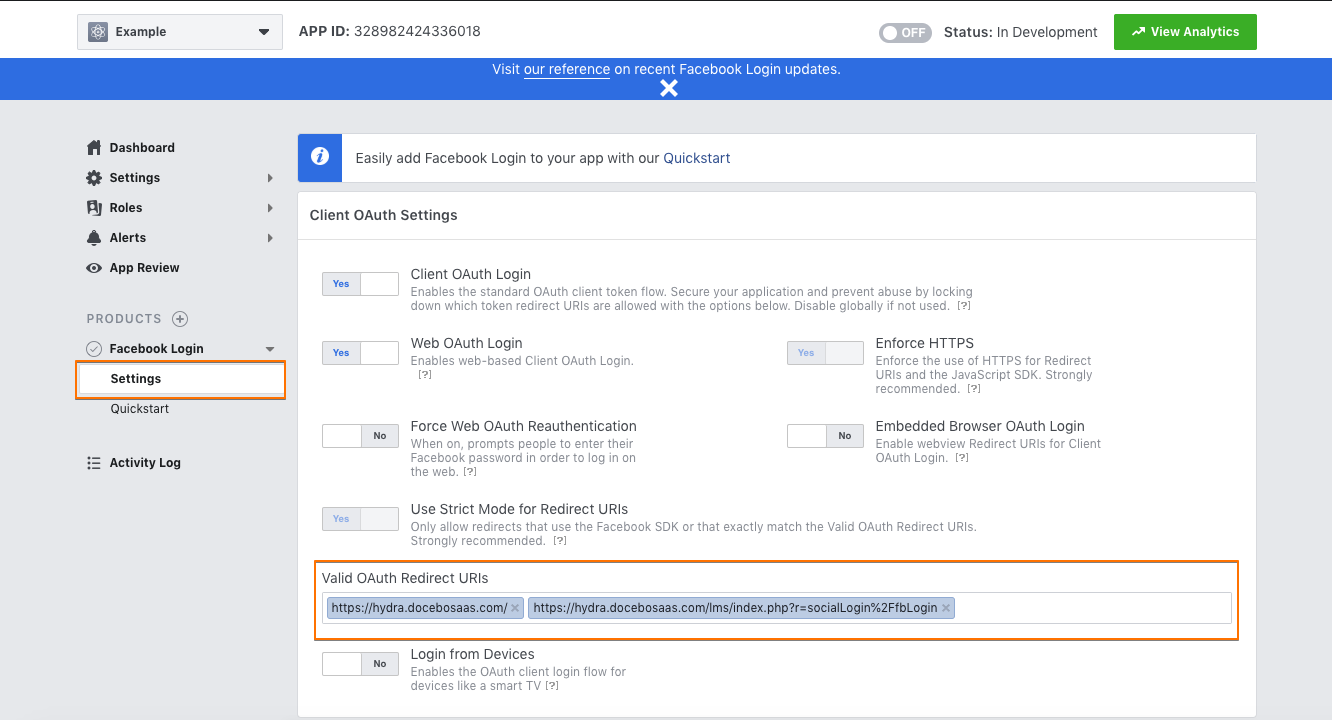Click the Example app atom icon
This screenshot has height=720, width=1332.
click(98, 32)
